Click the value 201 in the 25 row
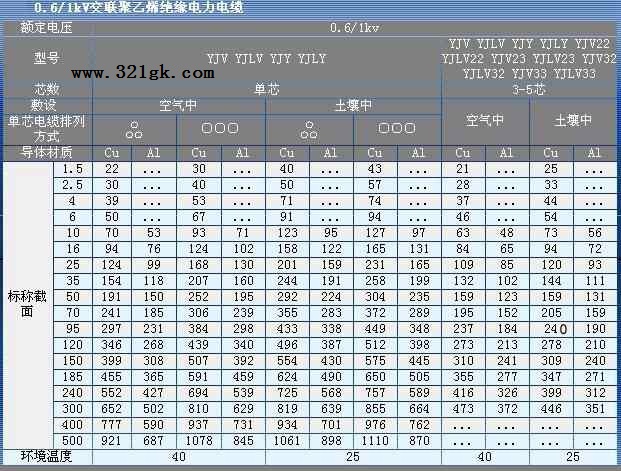 click(x=287, y=265)
